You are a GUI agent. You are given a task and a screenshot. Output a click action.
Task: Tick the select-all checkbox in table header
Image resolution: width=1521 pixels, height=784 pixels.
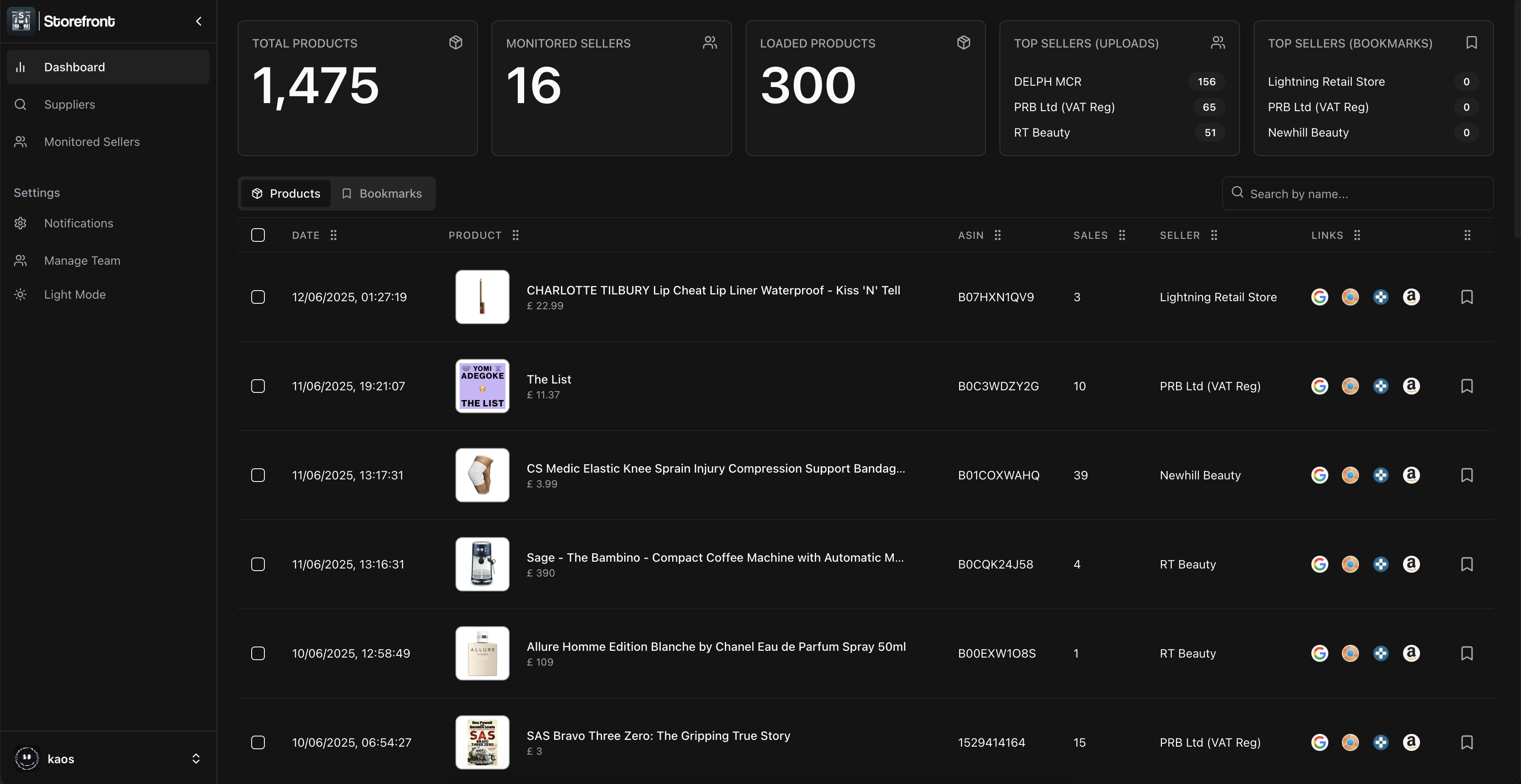point(258,235)
